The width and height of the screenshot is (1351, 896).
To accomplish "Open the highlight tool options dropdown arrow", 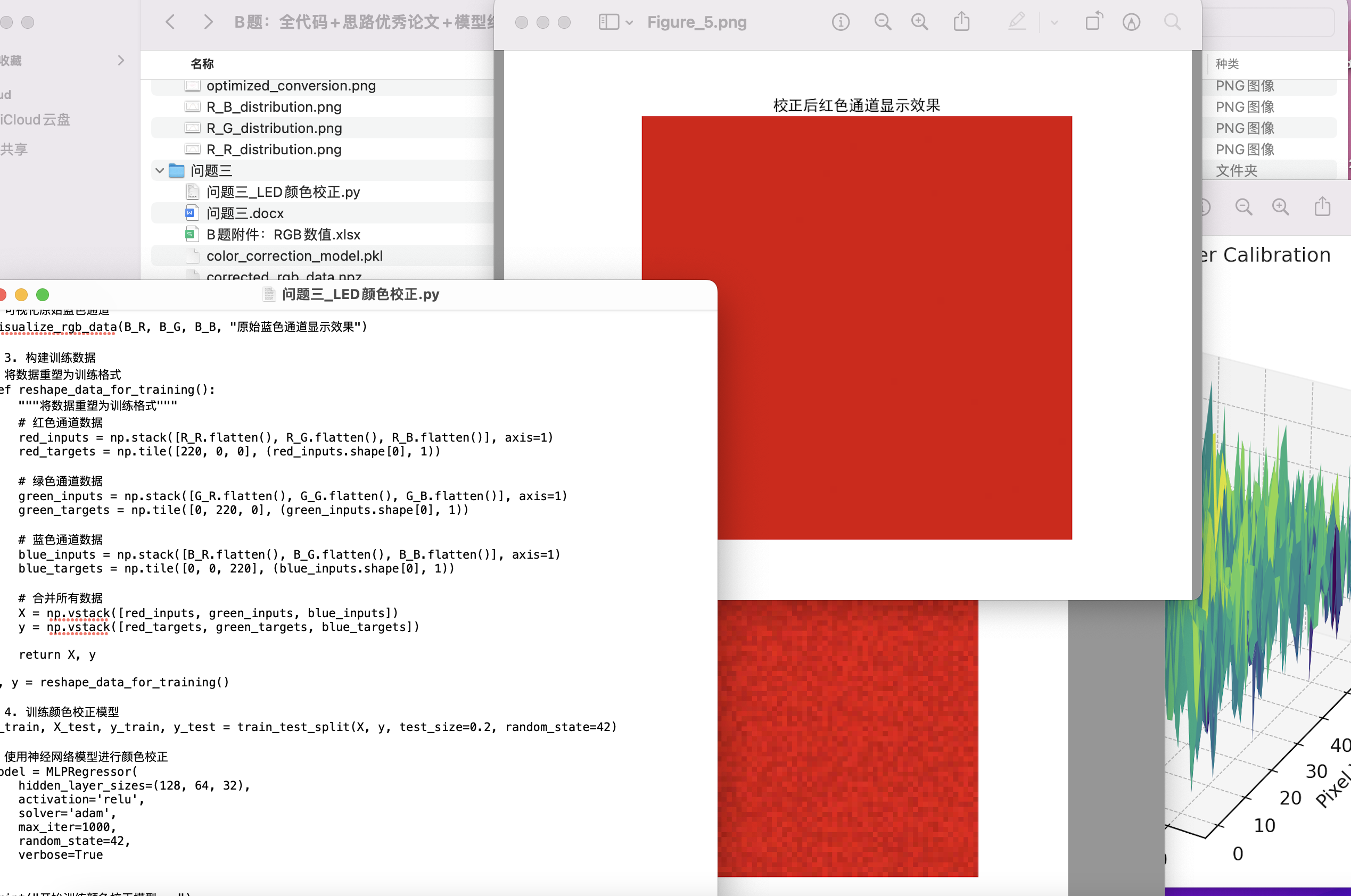I will click(x=1055, y=23).
